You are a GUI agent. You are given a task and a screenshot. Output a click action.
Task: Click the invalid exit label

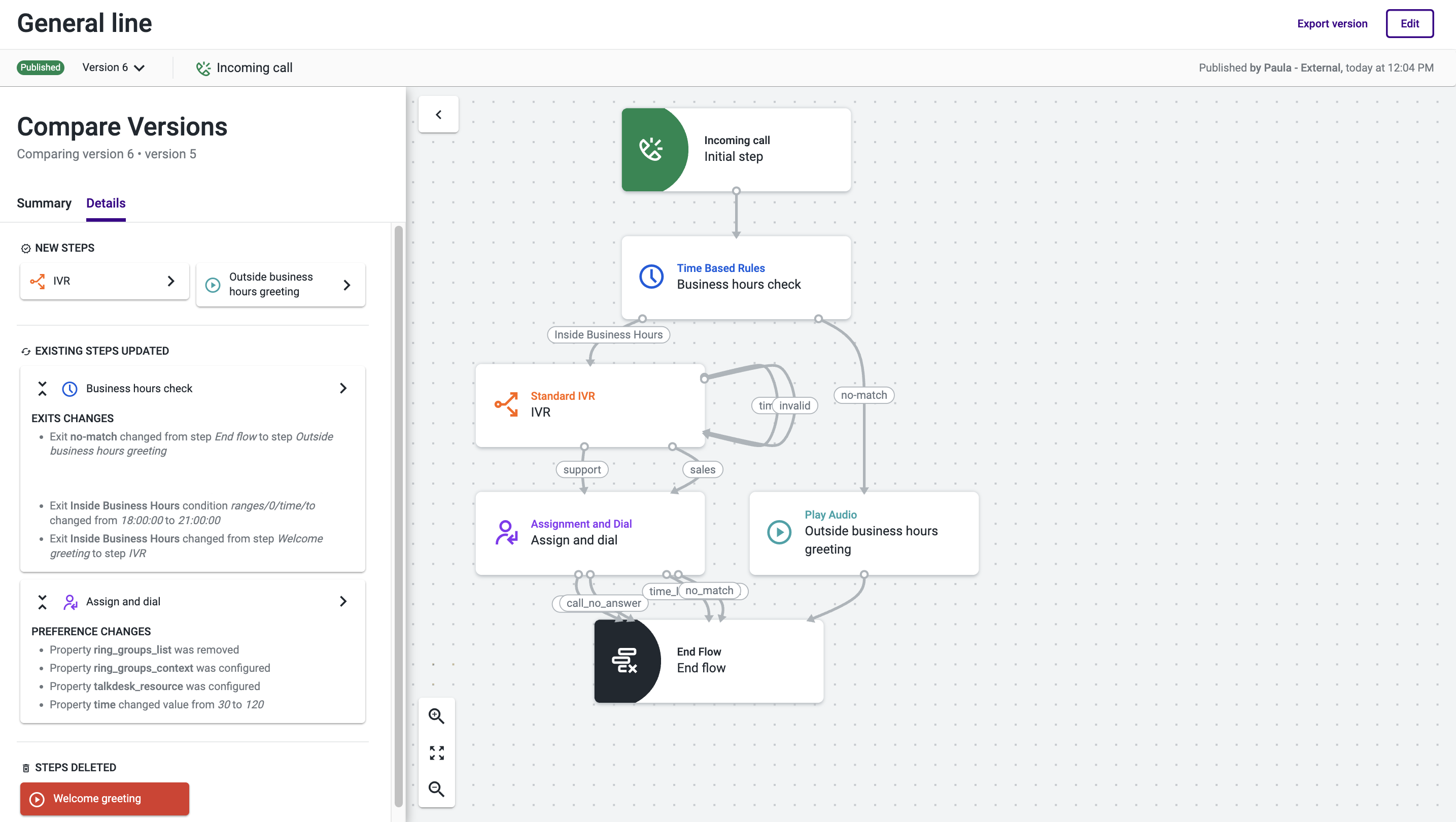pyautogui.click(x=794, y=405)
